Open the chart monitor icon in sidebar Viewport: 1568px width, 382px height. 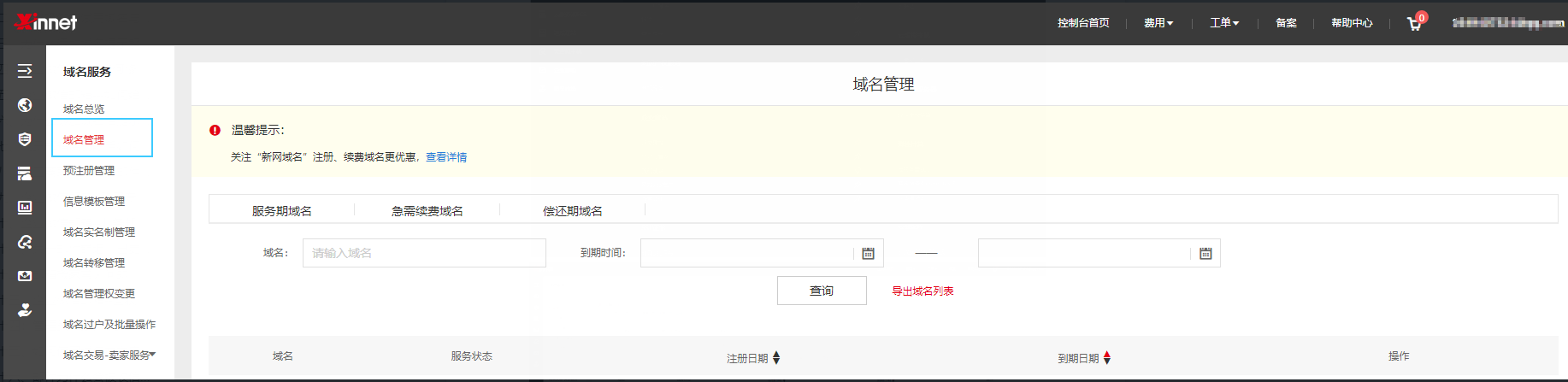point(25,208)
